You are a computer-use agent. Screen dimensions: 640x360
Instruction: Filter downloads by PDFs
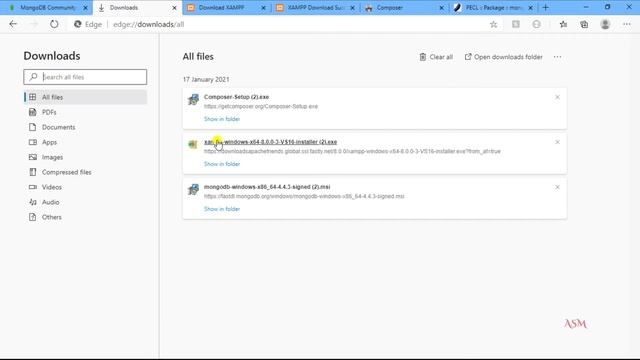(x=85, y=112)
